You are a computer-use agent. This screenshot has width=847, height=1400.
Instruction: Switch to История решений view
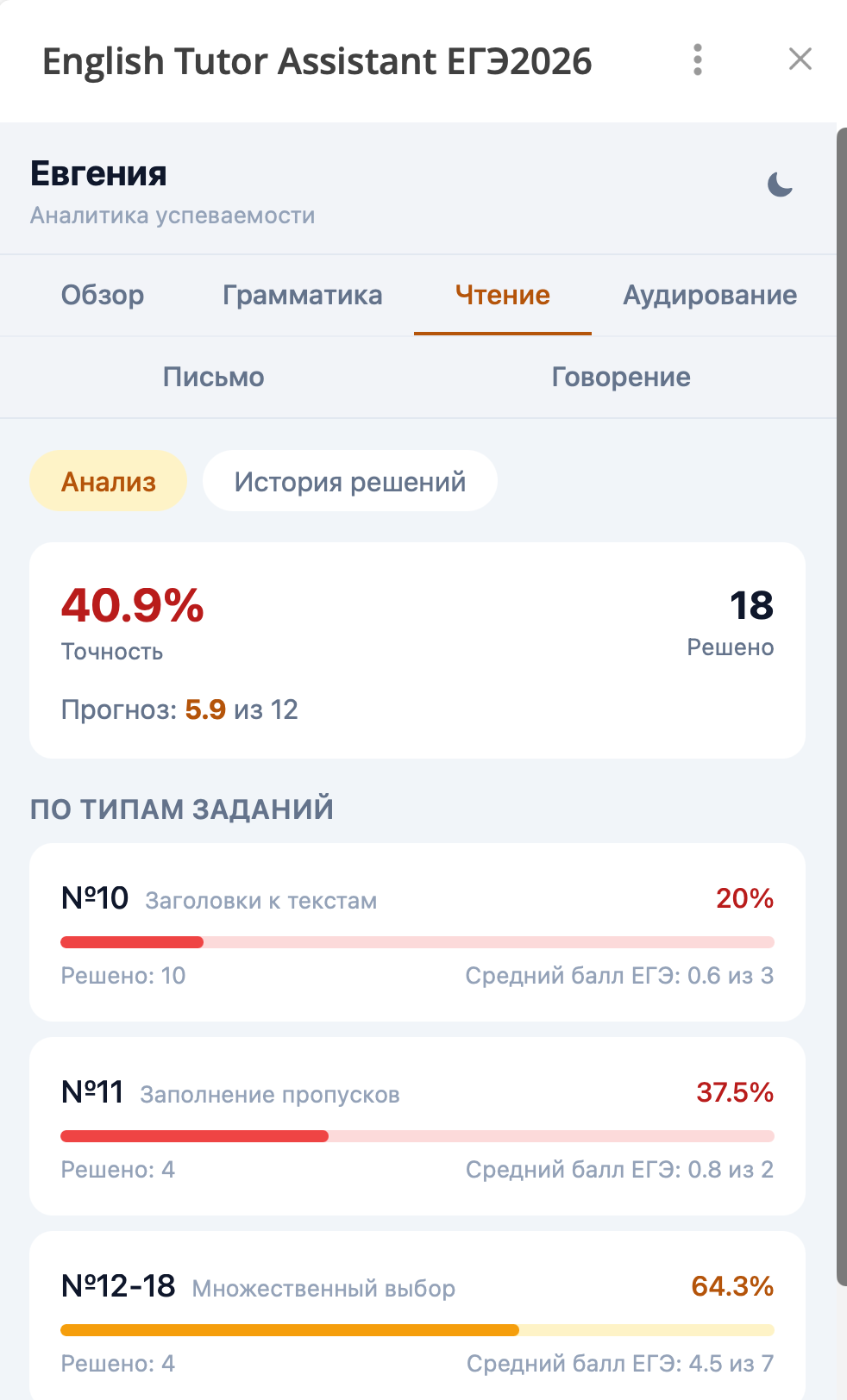349,481
